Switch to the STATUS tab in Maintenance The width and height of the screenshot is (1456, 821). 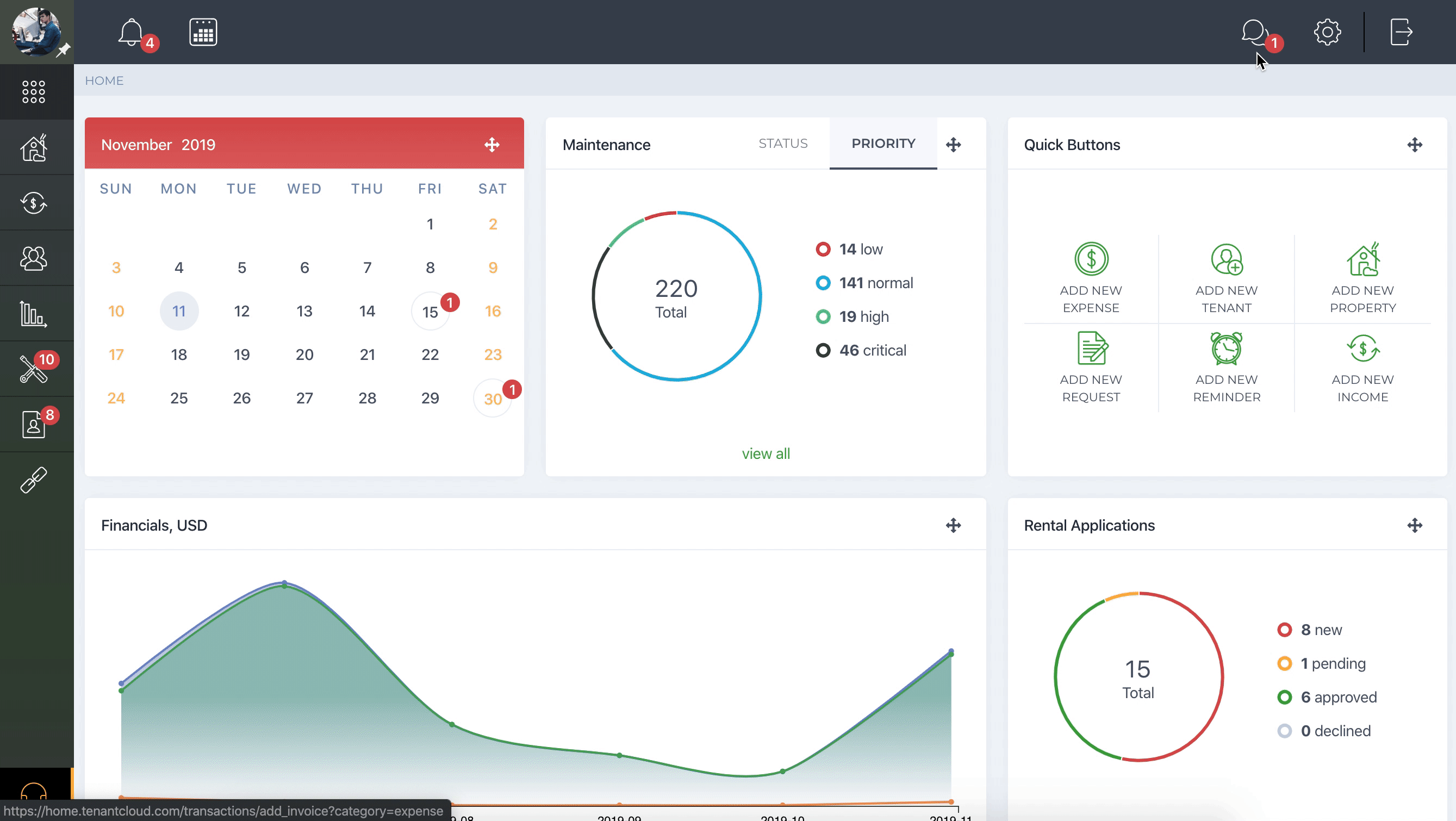[x=783, y=143]
